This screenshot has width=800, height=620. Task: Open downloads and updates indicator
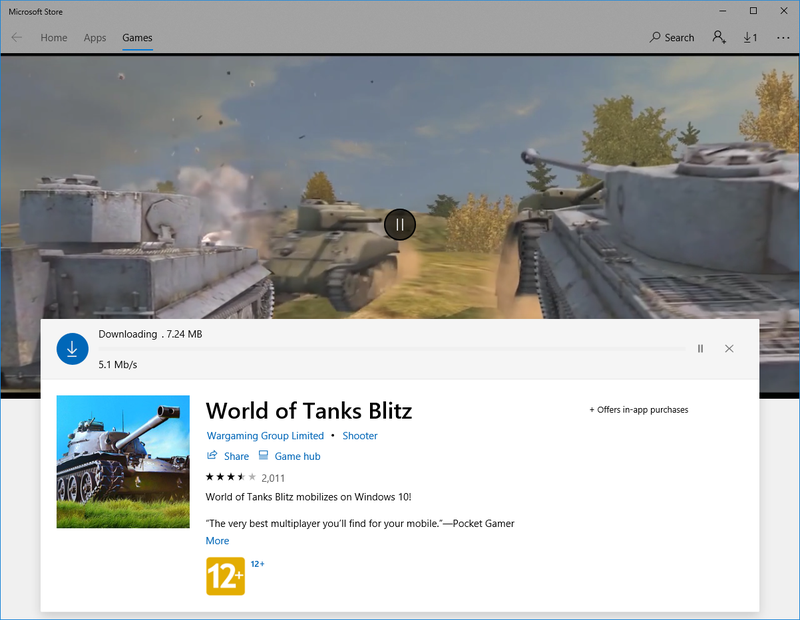[x=750, y=37]
